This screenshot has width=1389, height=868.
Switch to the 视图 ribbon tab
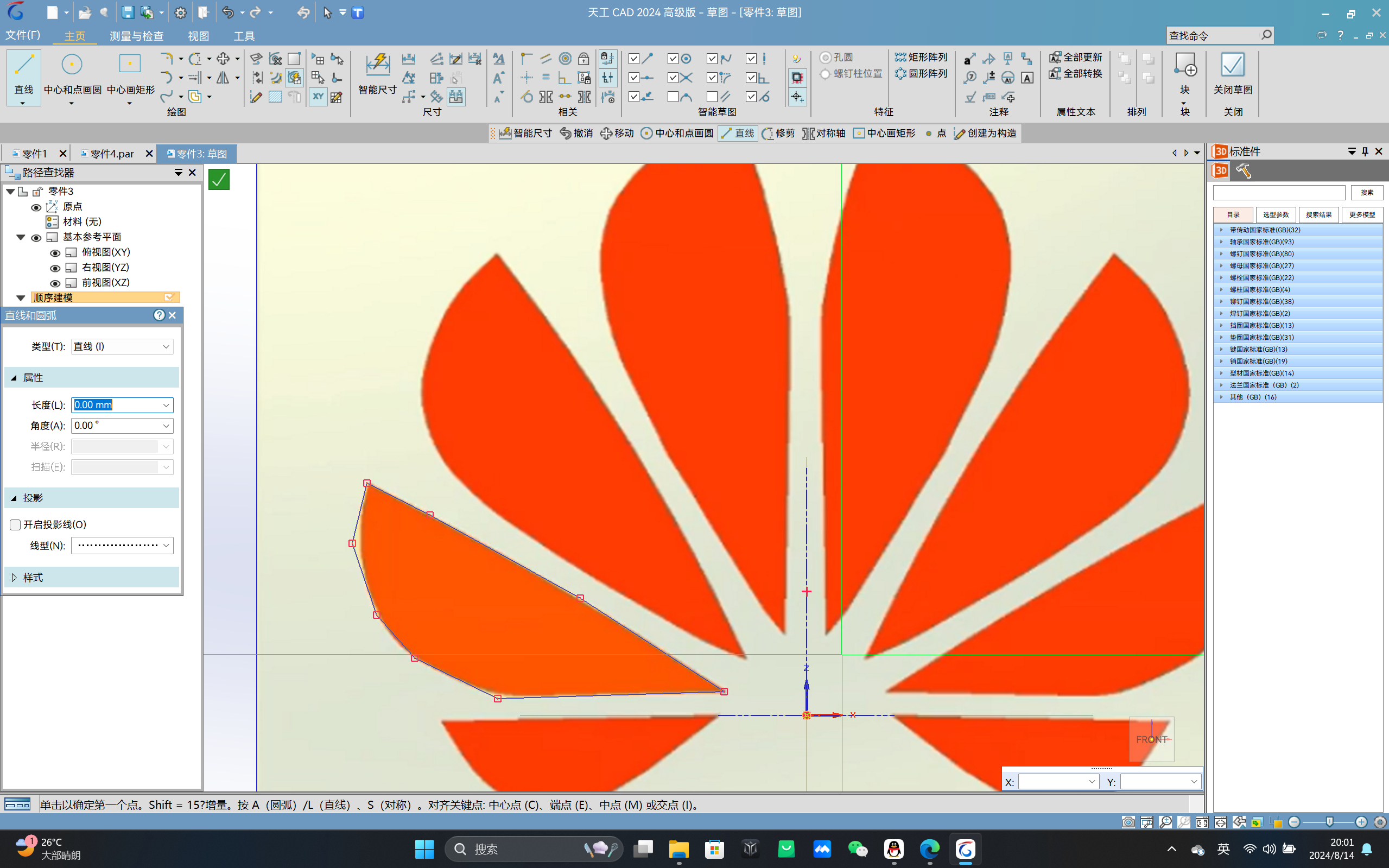point(199,36)
